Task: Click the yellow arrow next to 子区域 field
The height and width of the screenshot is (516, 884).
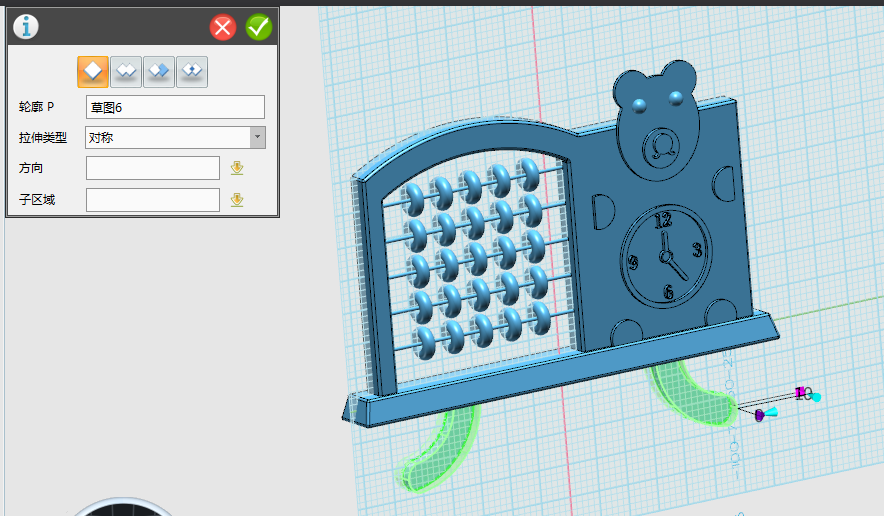Action: point(237,200)
